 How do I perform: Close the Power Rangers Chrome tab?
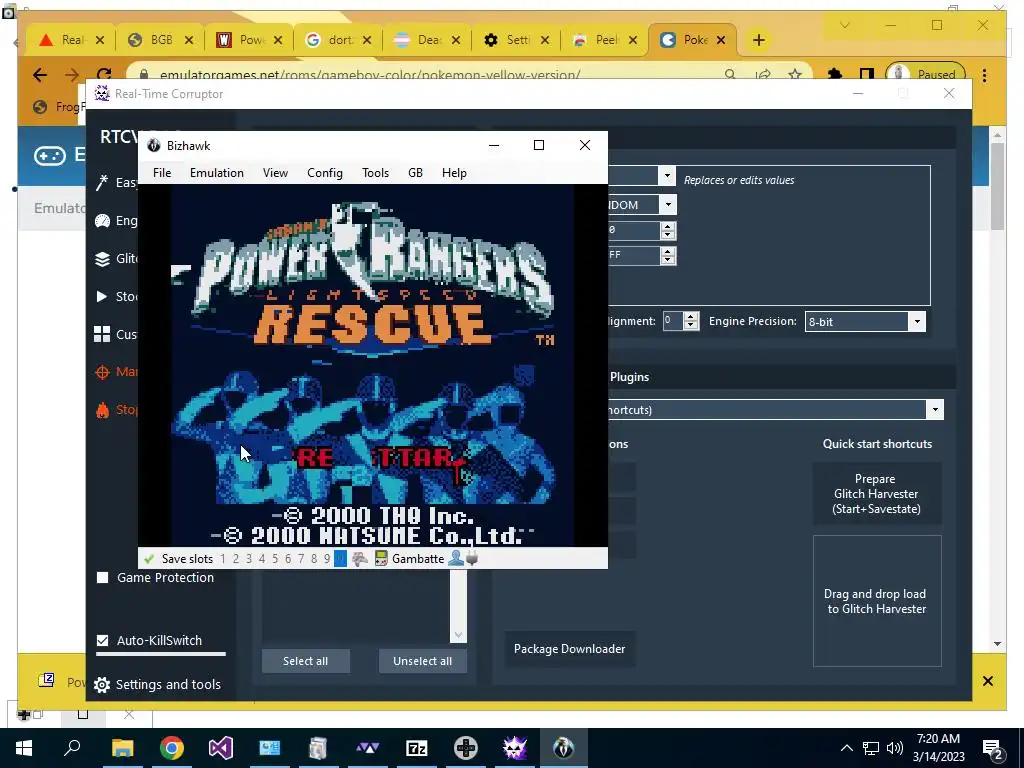[x=278, y=40]
